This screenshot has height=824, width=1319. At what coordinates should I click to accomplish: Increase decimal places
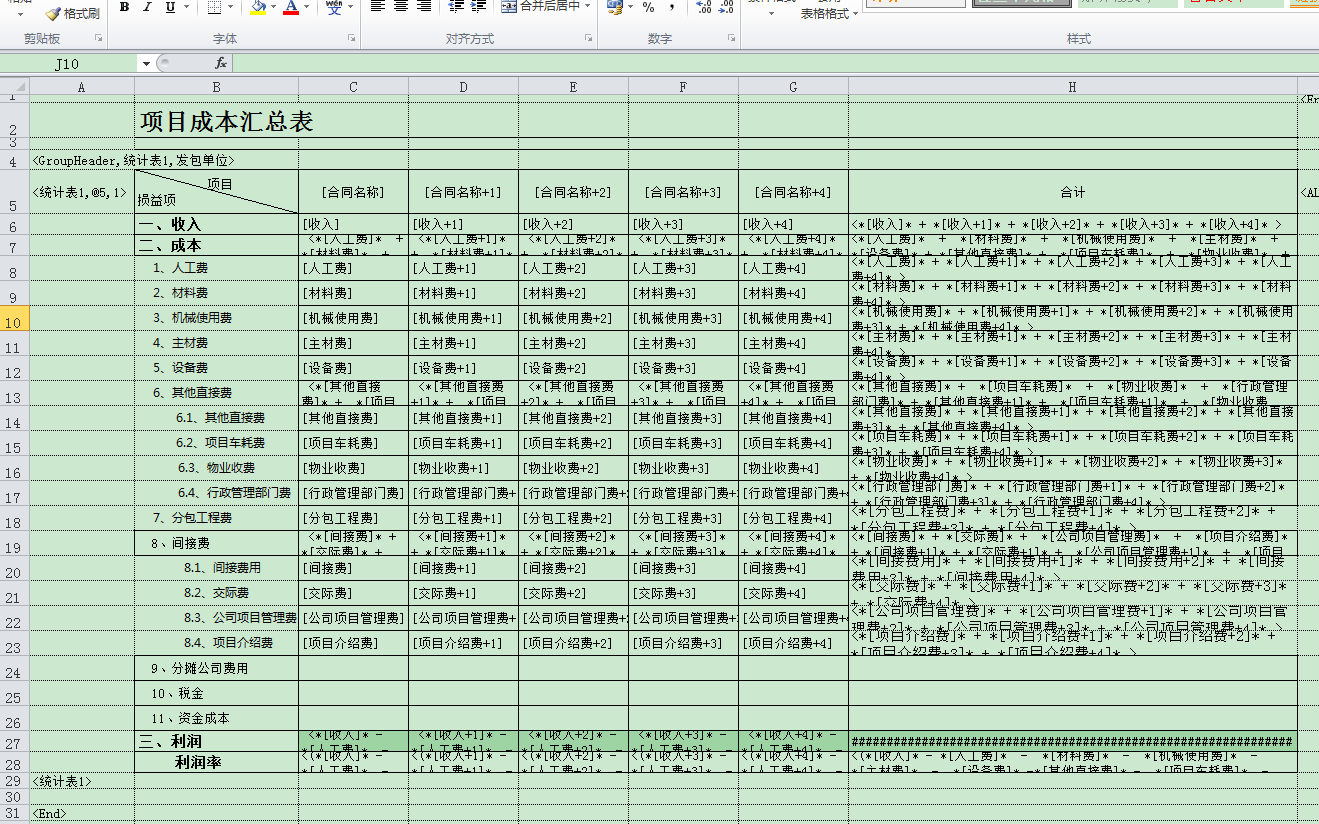tap(703, 8)
